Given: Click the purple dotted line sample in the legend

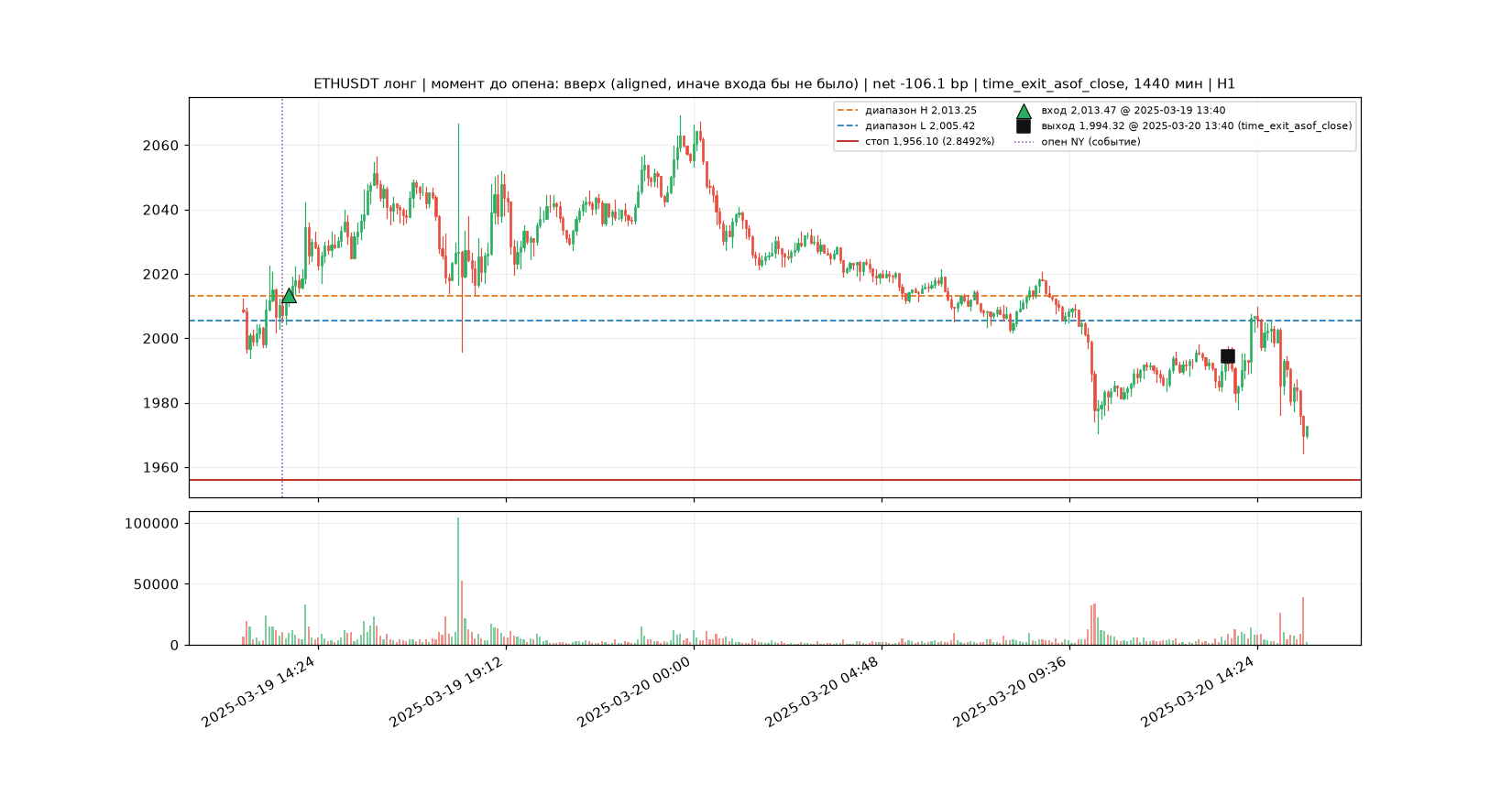Looking at the screenshot, I should [1024, 142].
